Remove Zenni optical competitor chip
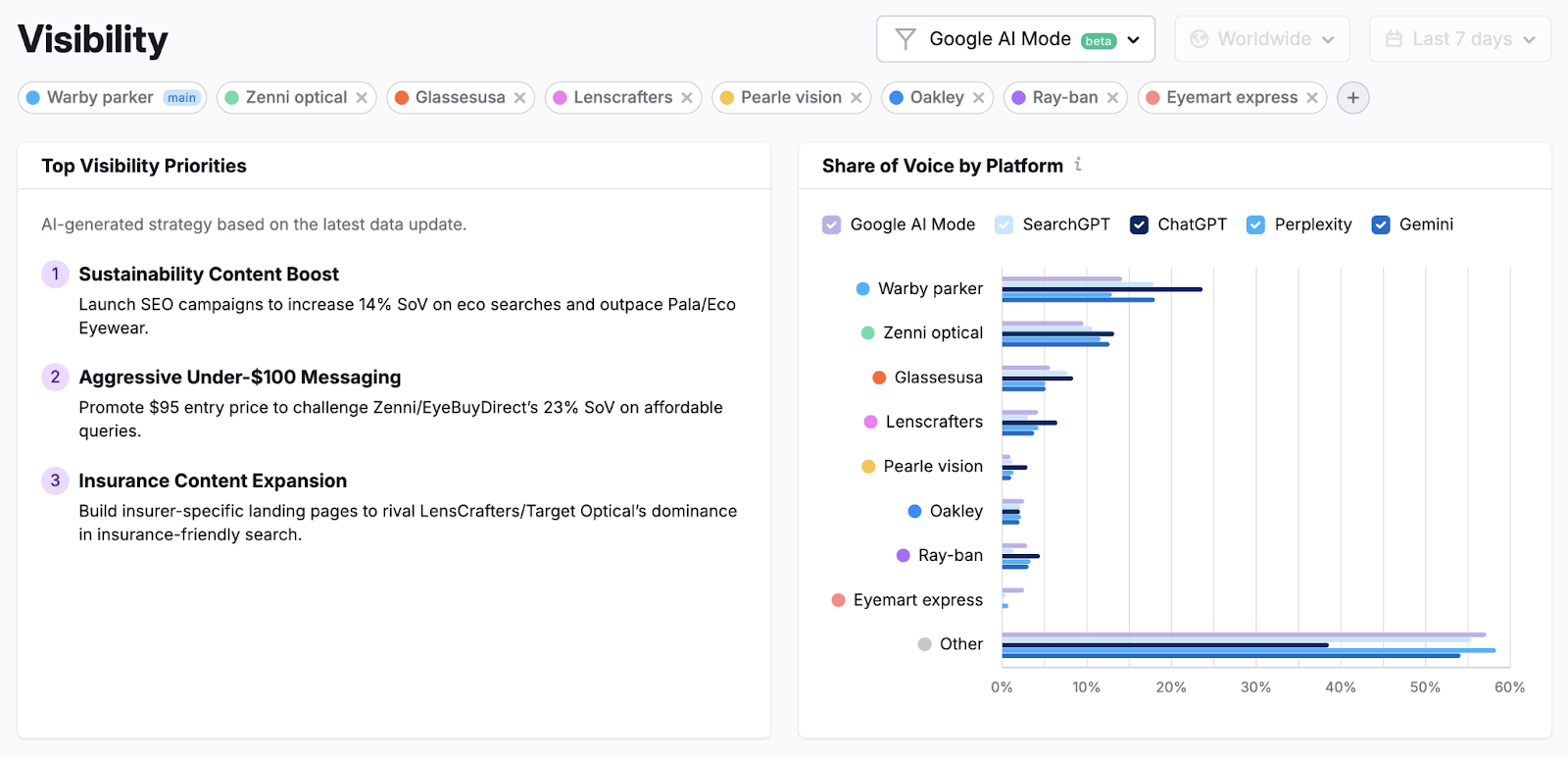Screen dimensions: 1568x757 coord(362,98)
